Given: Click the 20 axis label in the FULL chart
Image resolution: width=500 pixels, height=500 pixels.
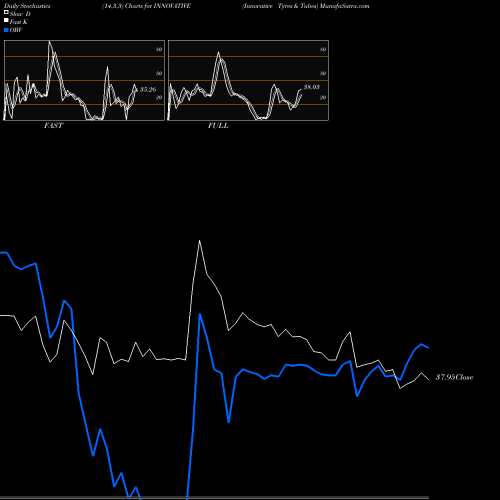Looking at the screenshot, I should [323, 97].
